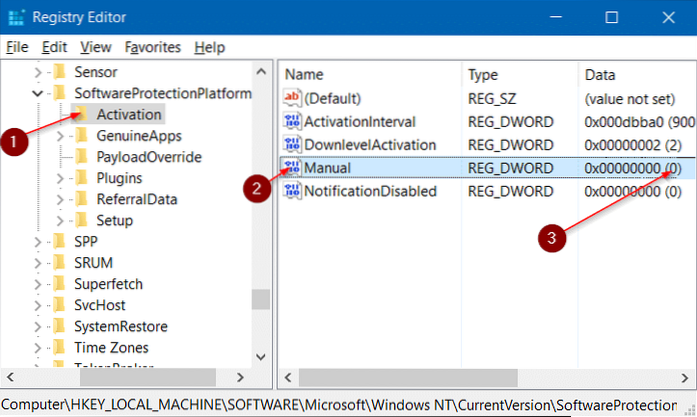Click the folder icon beside Superfetch
This screenshot has width=697, height=417.
(x=60, y=283)
